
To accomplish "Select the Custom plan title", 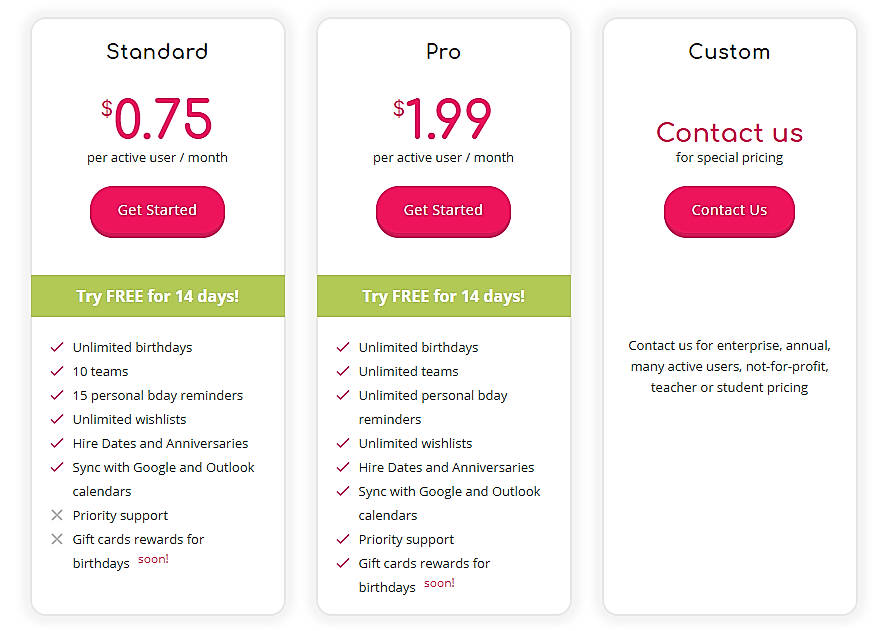I will pyautogui.click(x=729, y=51).
